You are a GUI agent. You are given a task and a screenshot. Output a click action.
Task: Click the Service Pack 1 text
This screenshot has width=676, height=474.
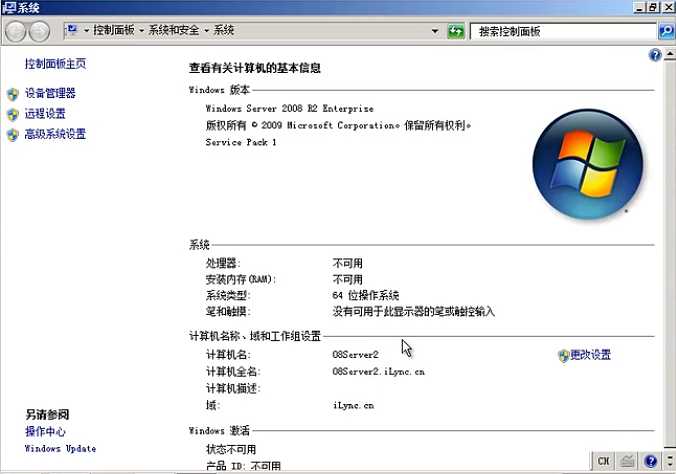241,142
